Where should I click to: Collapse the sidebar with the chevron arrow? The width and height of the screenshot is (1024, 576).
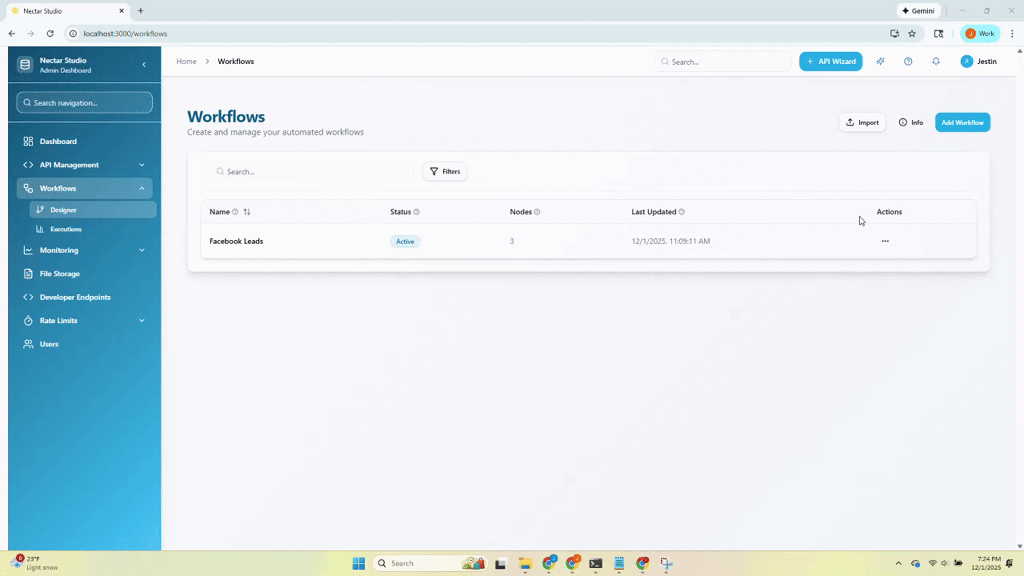pyautogui.click(x=144, y=65)
